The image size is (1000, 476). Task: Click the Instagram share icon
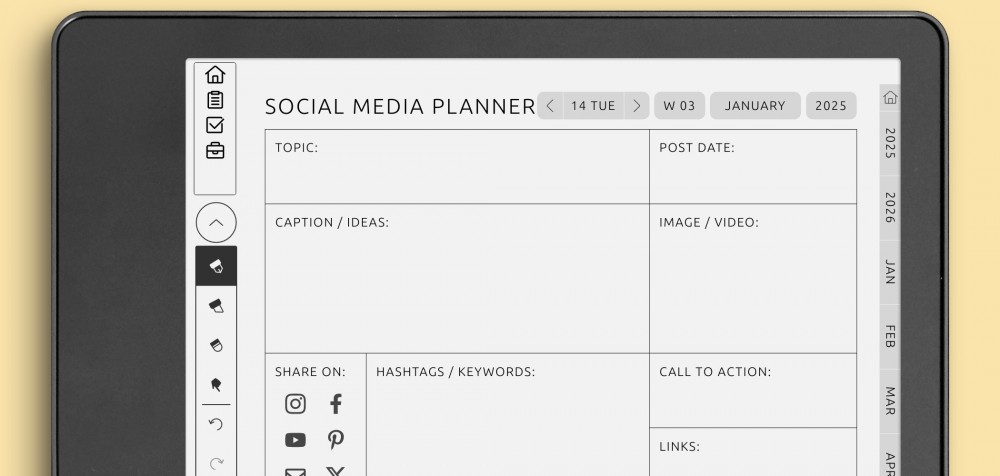[295, 404]
